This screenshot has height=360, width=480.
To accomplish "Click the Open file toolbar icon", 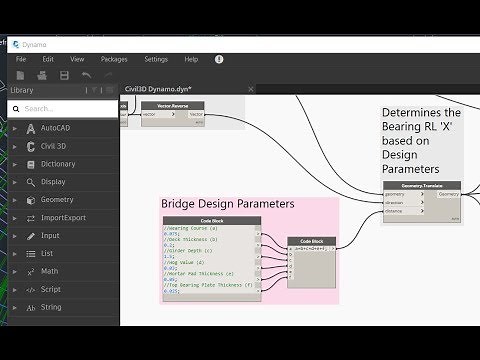I will point(42,76).
